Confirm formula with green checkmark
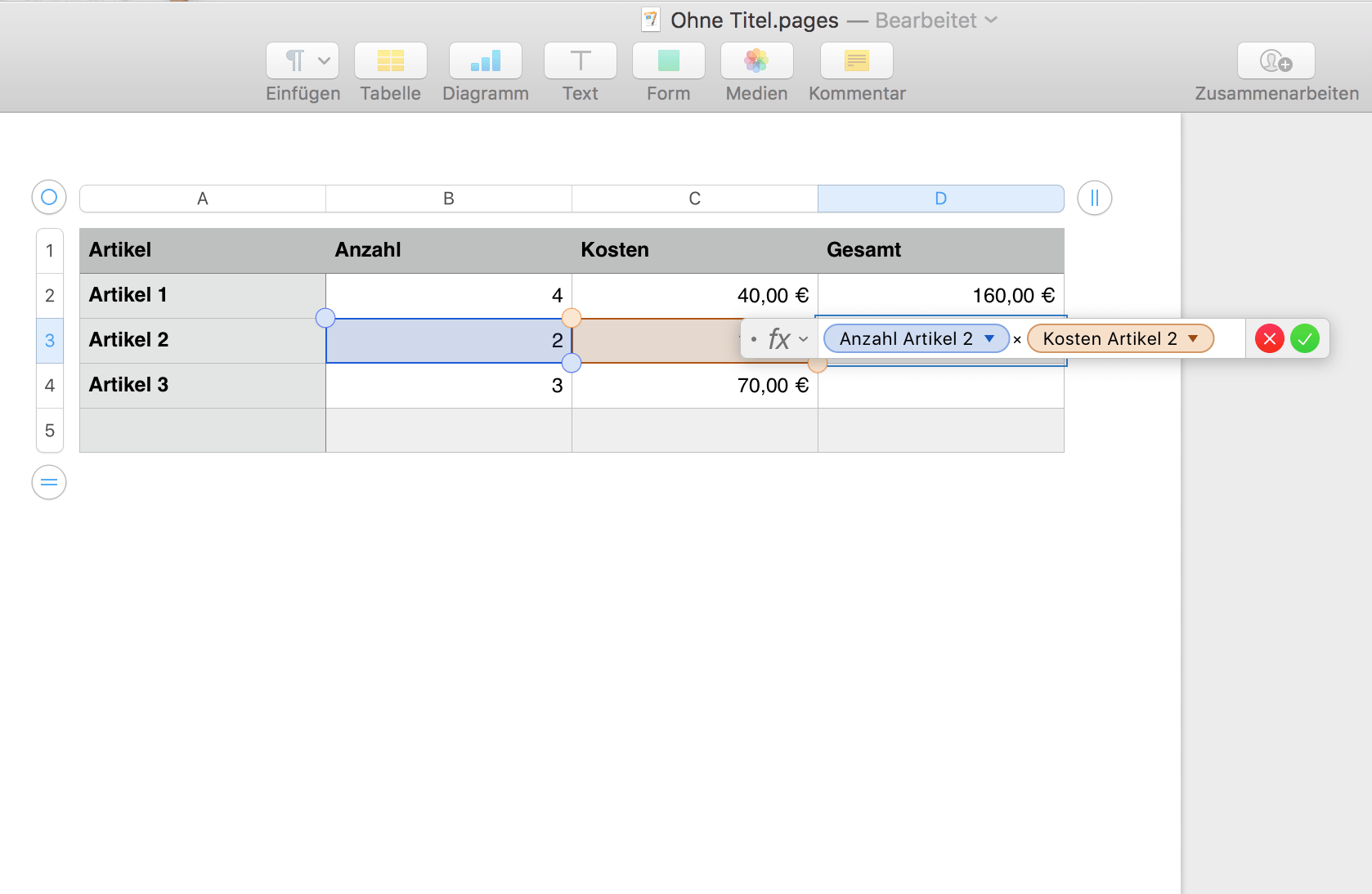The height and width of the screenshot is (894, 1372). (1305, 338)
